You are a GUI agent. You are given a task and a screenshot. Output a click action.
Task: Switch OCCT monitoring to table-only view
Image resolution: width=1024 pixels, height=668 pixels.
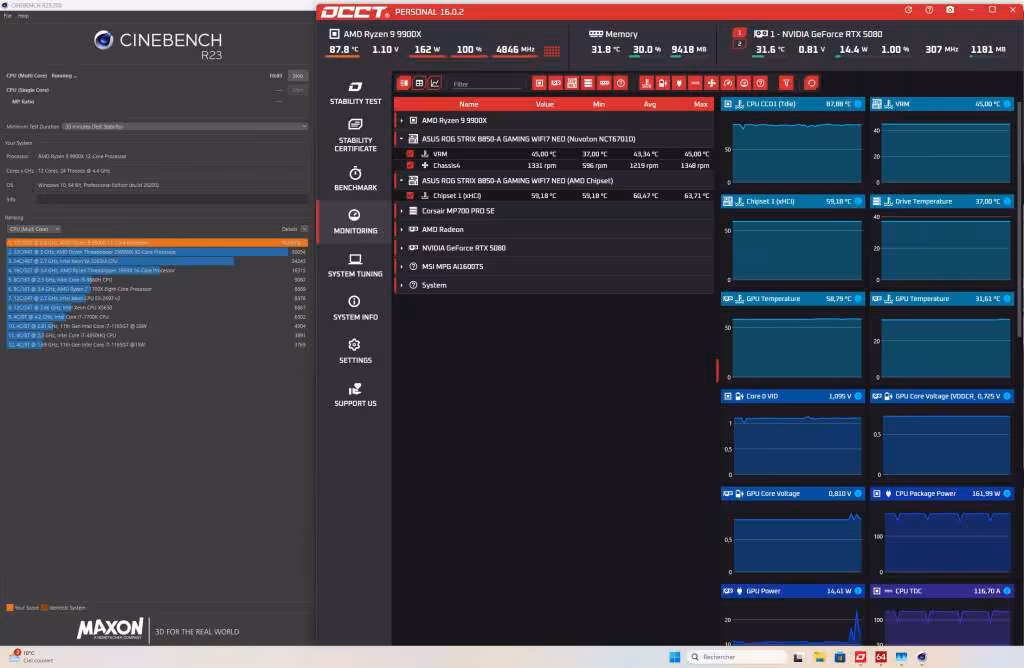[x=419, y=83]
